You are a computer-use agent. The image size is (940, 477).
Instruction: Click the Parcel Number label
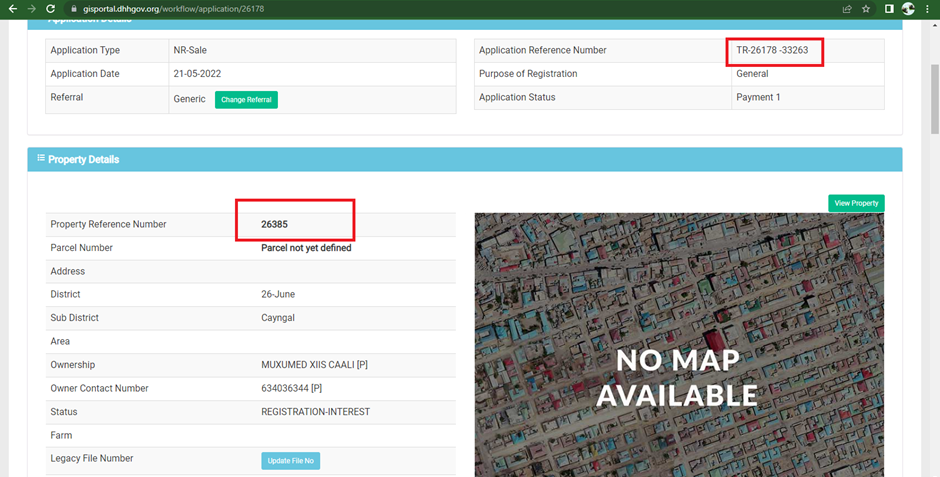point(82,247)
